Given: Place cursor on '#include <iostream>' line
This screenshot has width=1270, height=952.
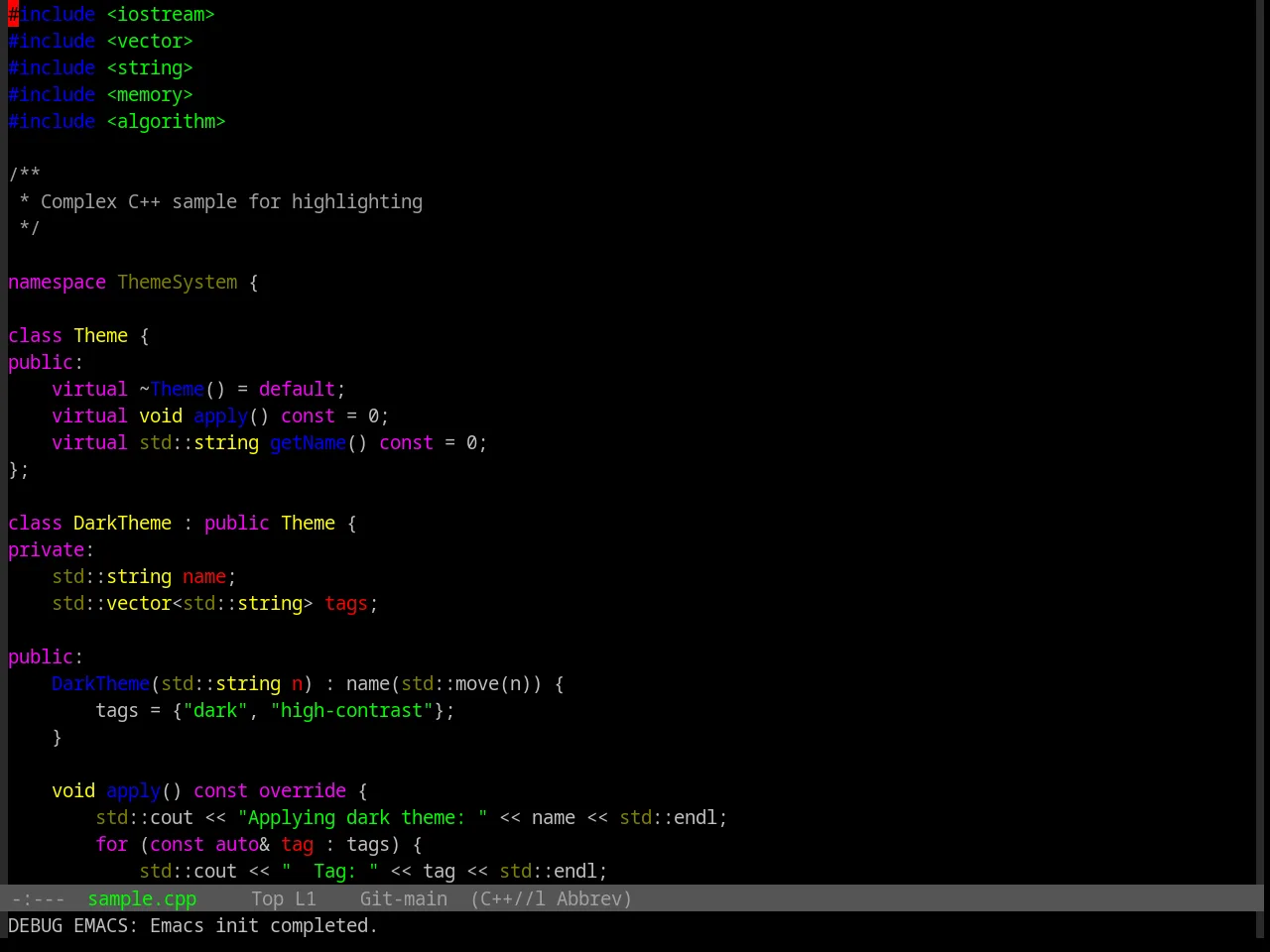Looking at the screenshot, I should (x=111, y=14).
